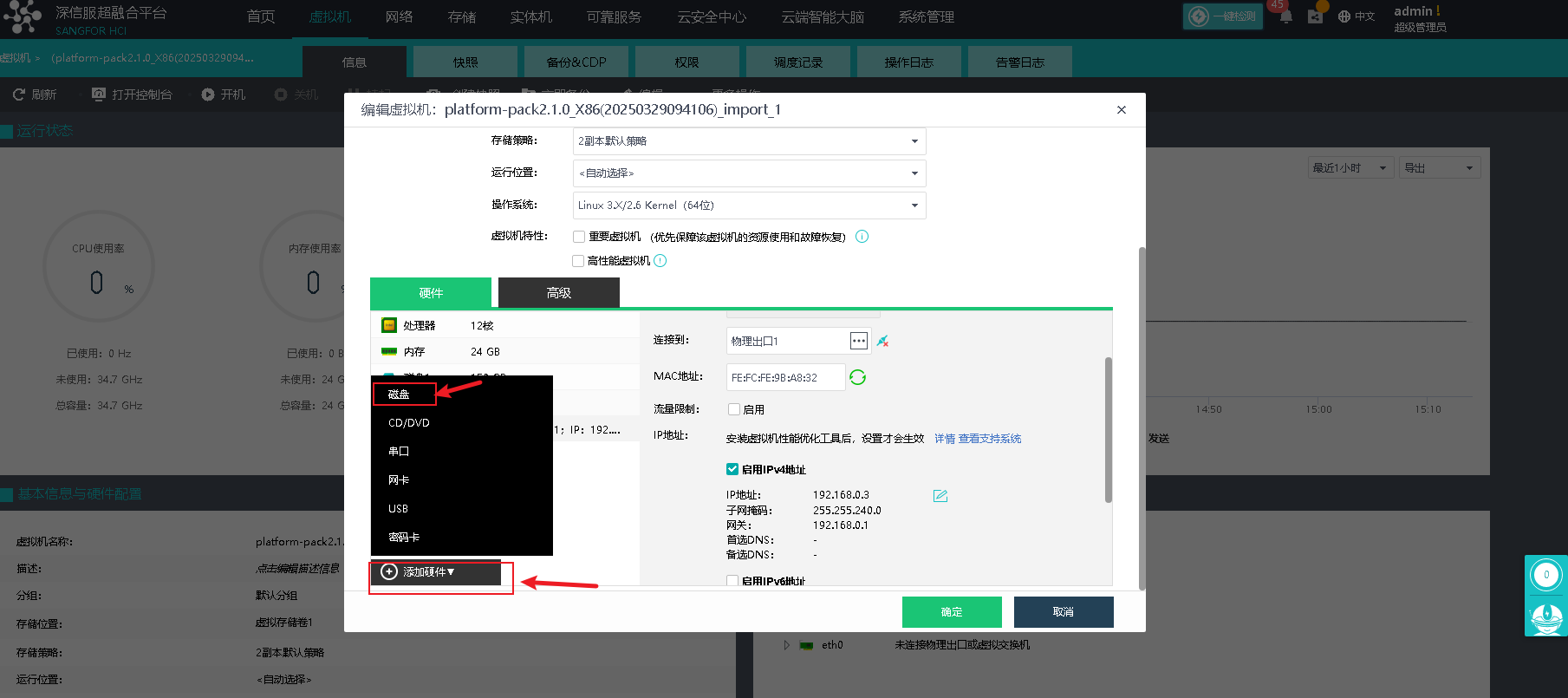Expand the 运行位置 dropdown

click(x=914, y=173)
